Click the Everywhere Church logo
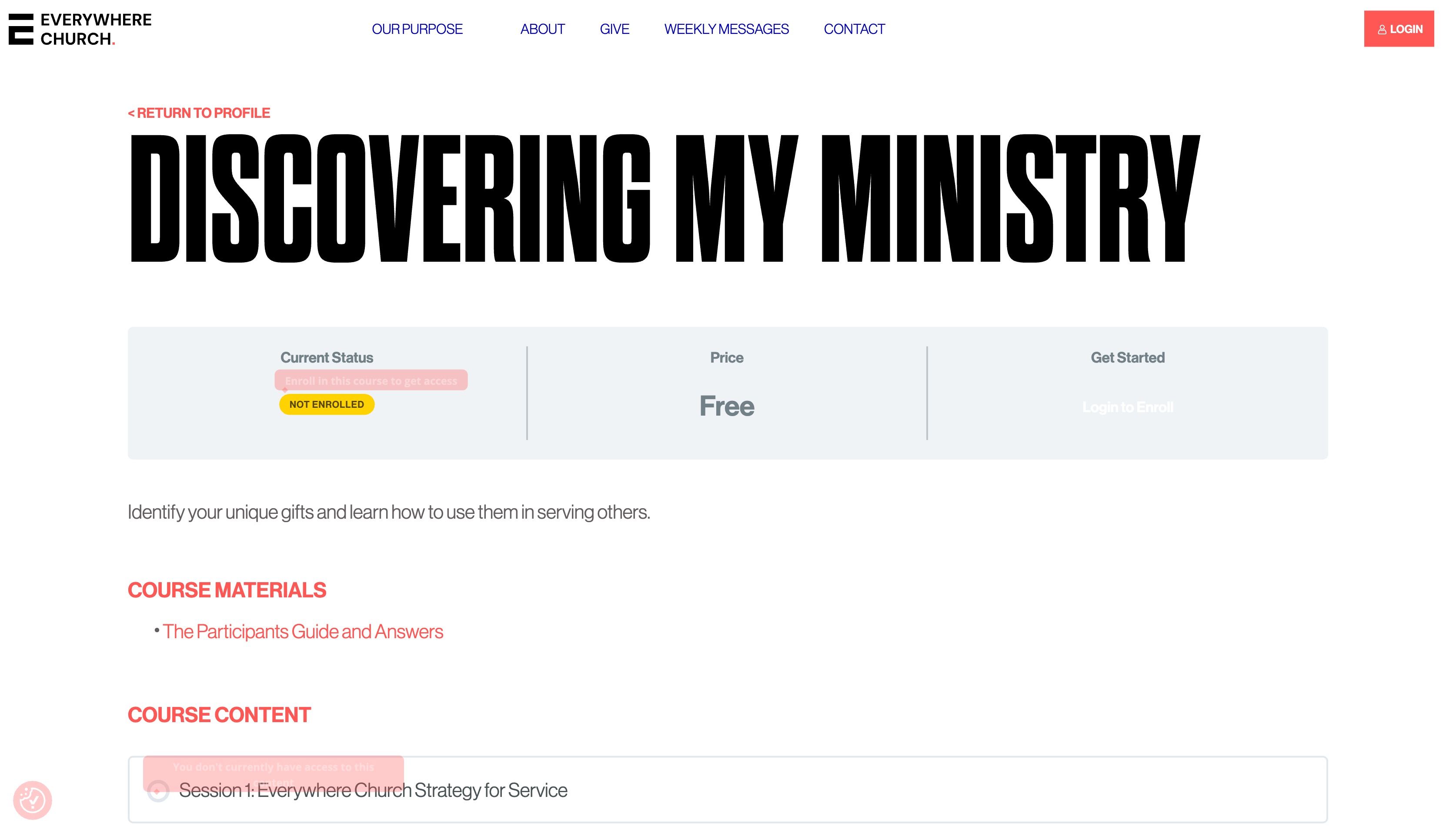 point(80,29)
